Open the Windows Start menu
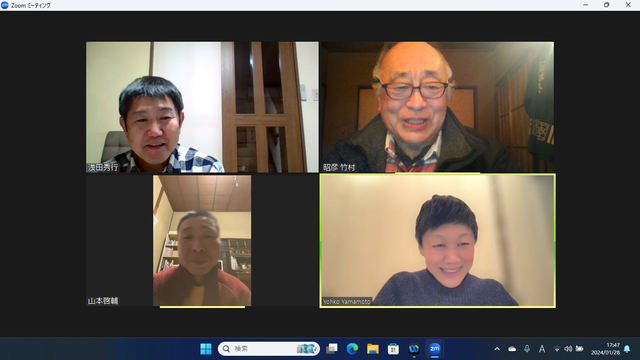Screen dimensions: 640x360 point(206,349)
